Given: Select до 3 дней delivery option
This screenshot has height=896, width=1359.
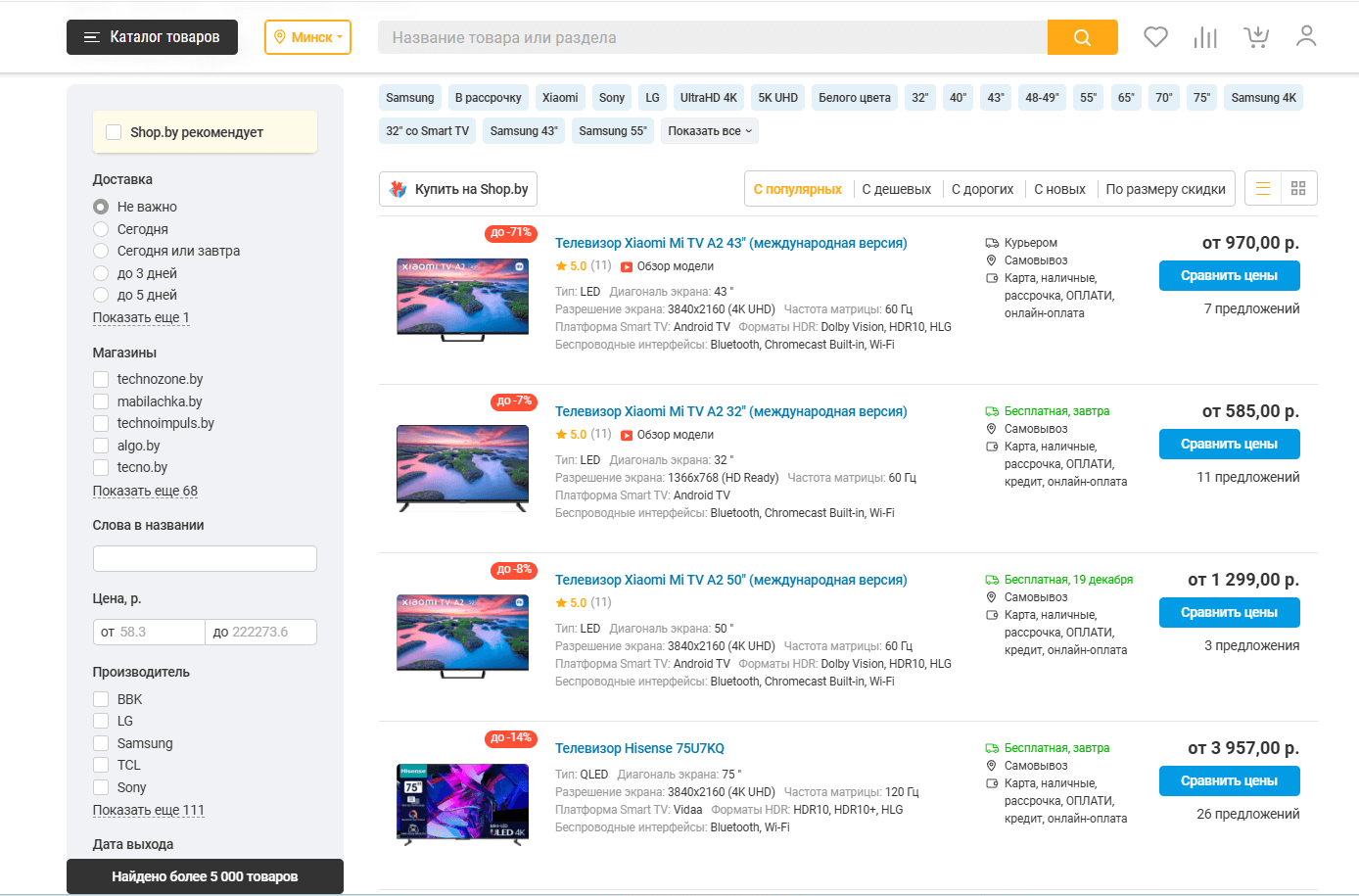Looking at the screenshot, I should [101, 273].
